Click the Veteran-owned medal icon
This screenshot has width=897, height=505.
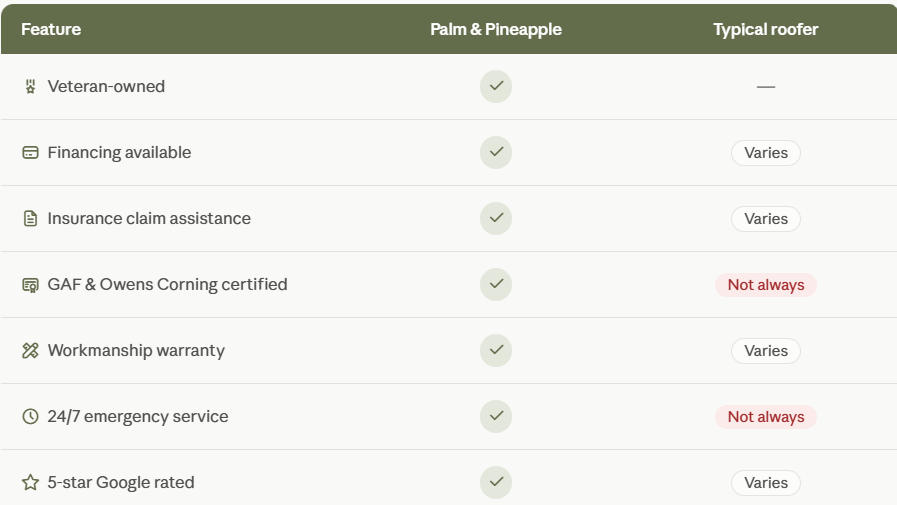click(30, 86)
